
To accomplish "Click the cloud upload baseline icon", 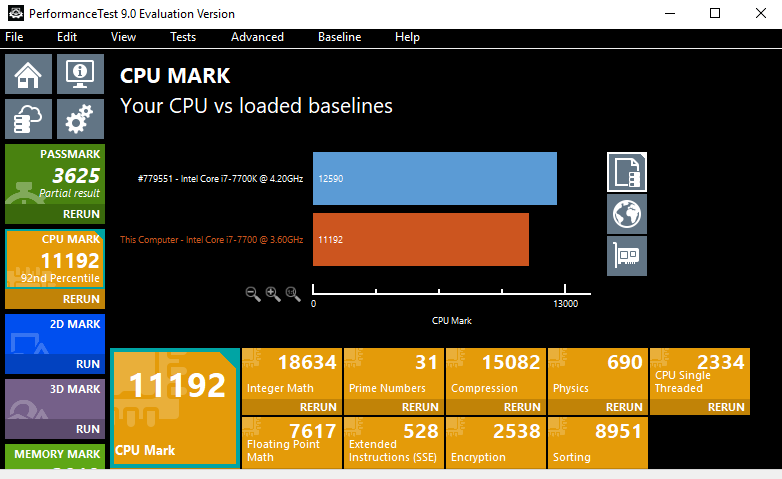I will [29, 120].
